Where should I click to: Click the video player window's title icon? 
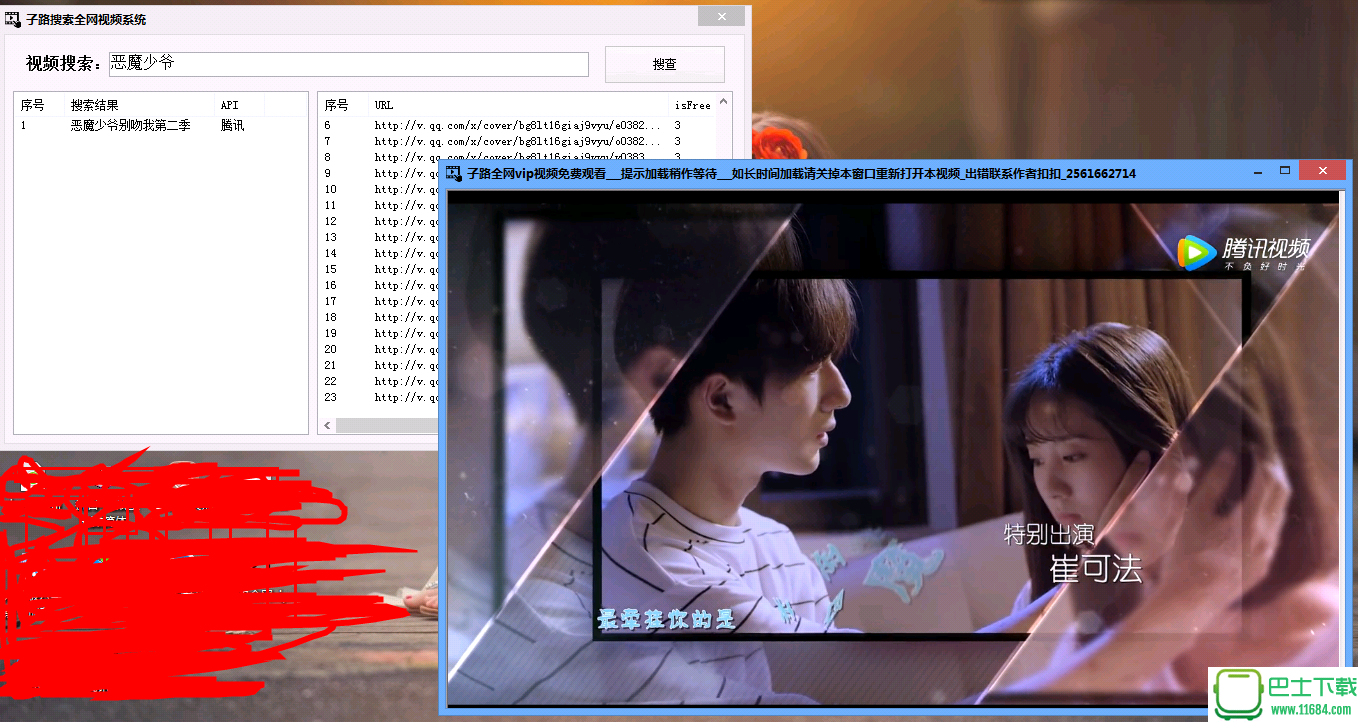pos(454,173)
